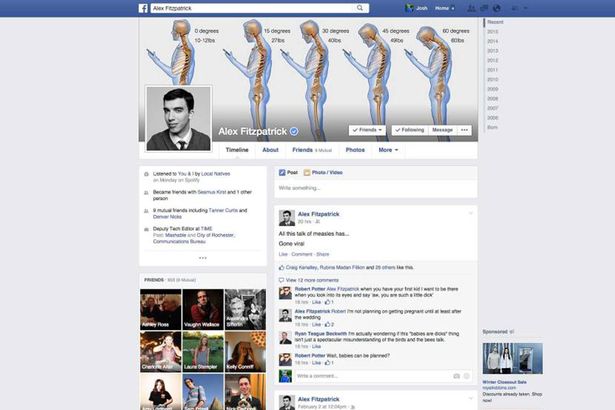
Task: Open the Photos tab
Action: [355, 150]
